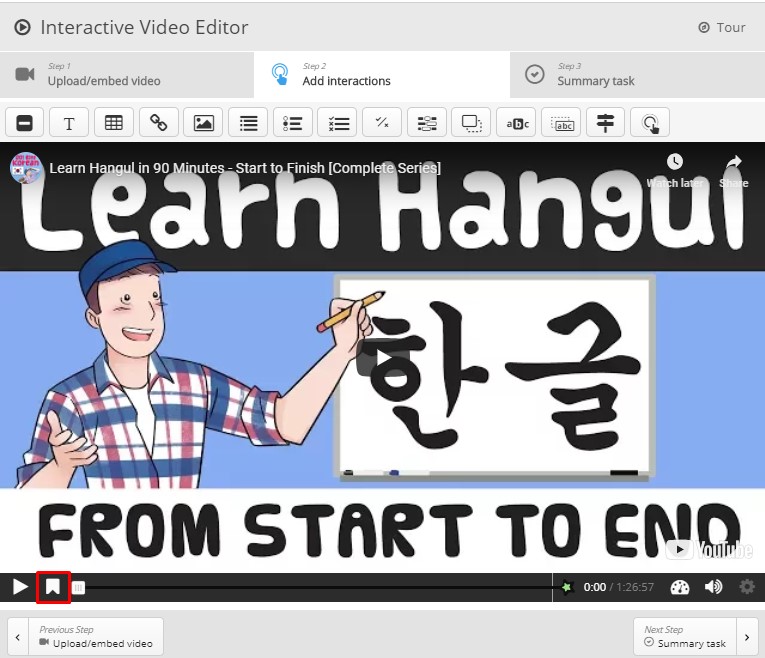Image resolution: width=765 pixels, height=658 pixels.
Task: Open the video quality gear settings
Action: tap(747, 587)
